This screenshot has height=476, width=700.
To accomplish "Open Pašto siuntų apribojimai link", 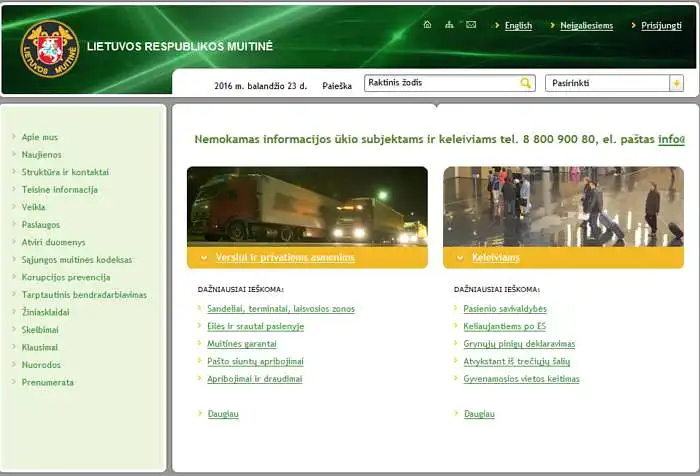I will 255,361.
